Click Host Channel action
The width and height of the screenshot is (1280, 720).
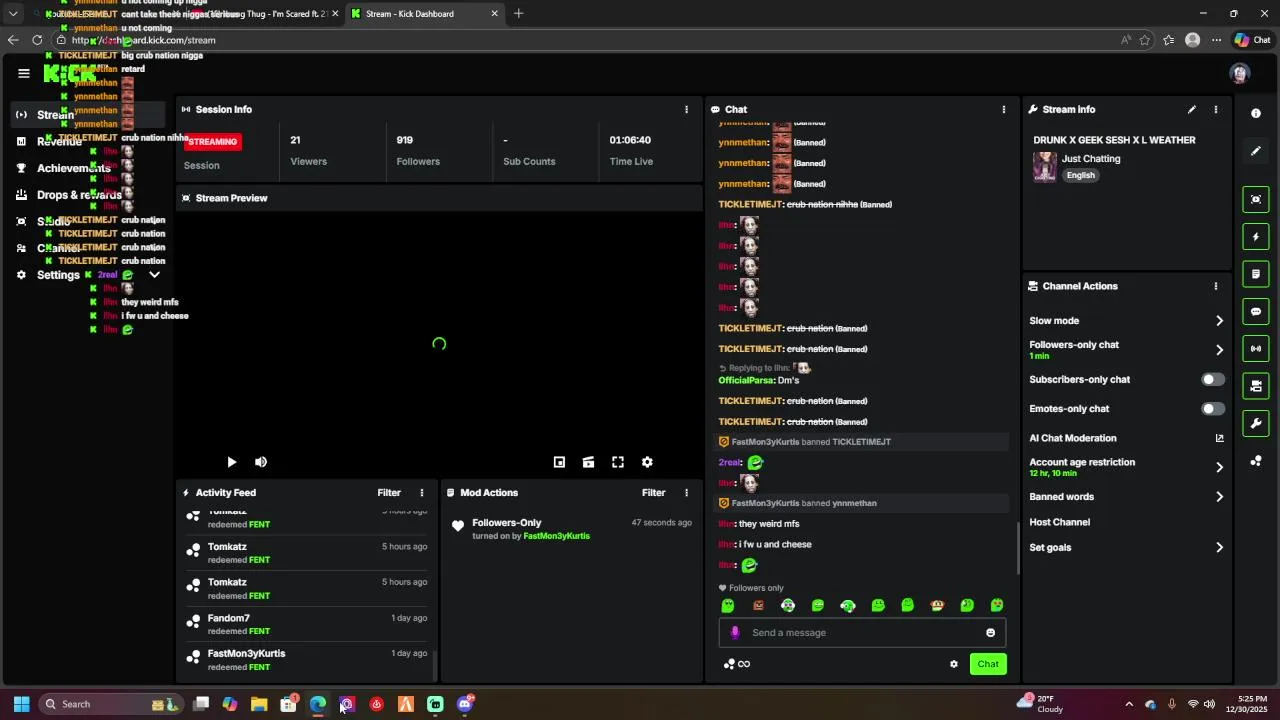(x=1059, y=522)
